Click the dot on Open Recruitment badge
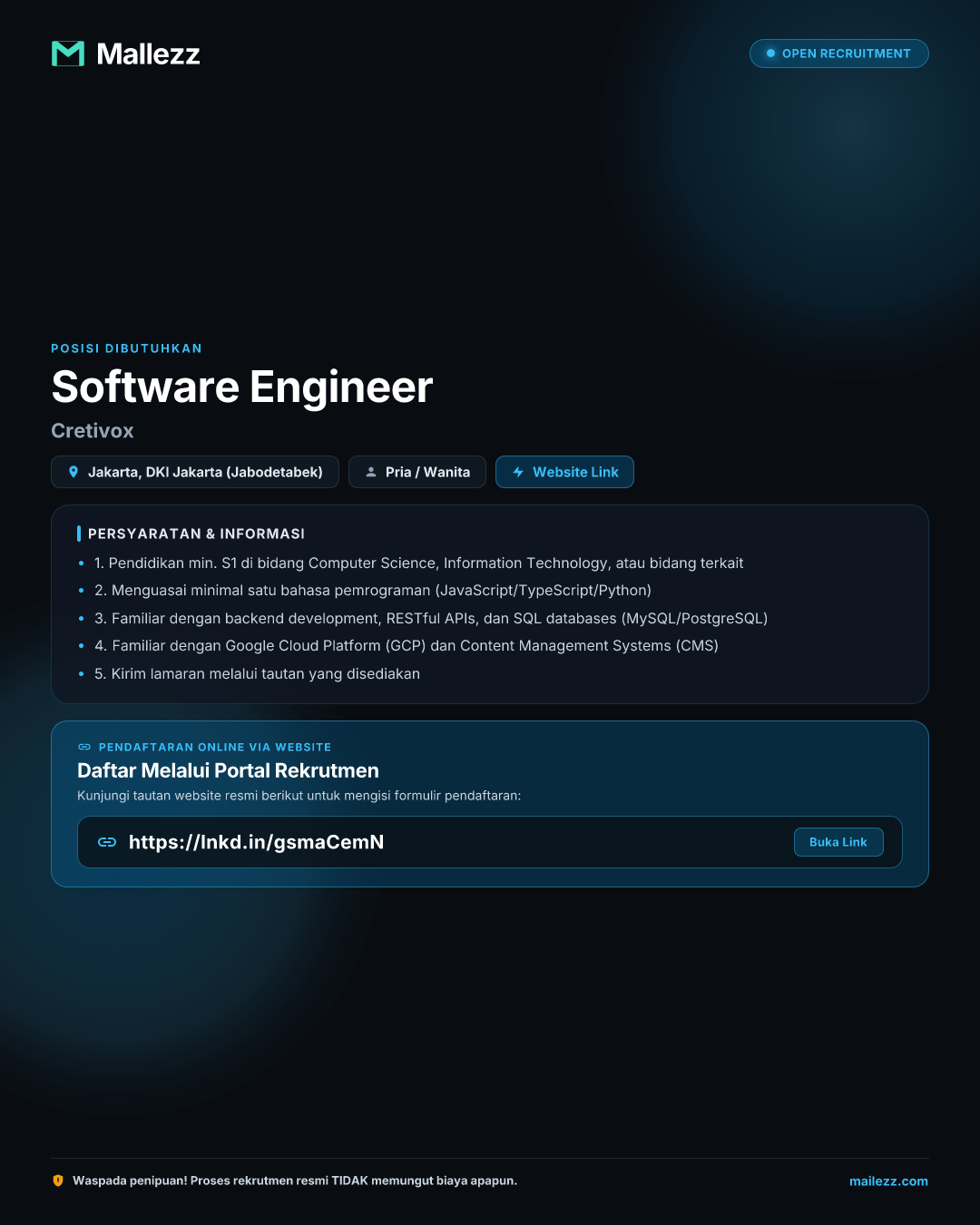 (770, 54)
